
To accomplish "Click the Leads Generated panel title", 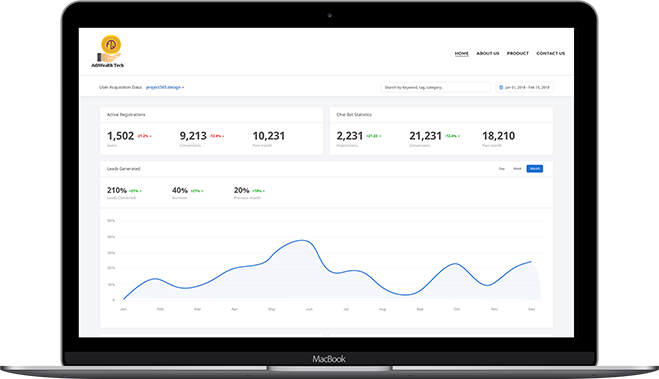I will tap(124, 169).
